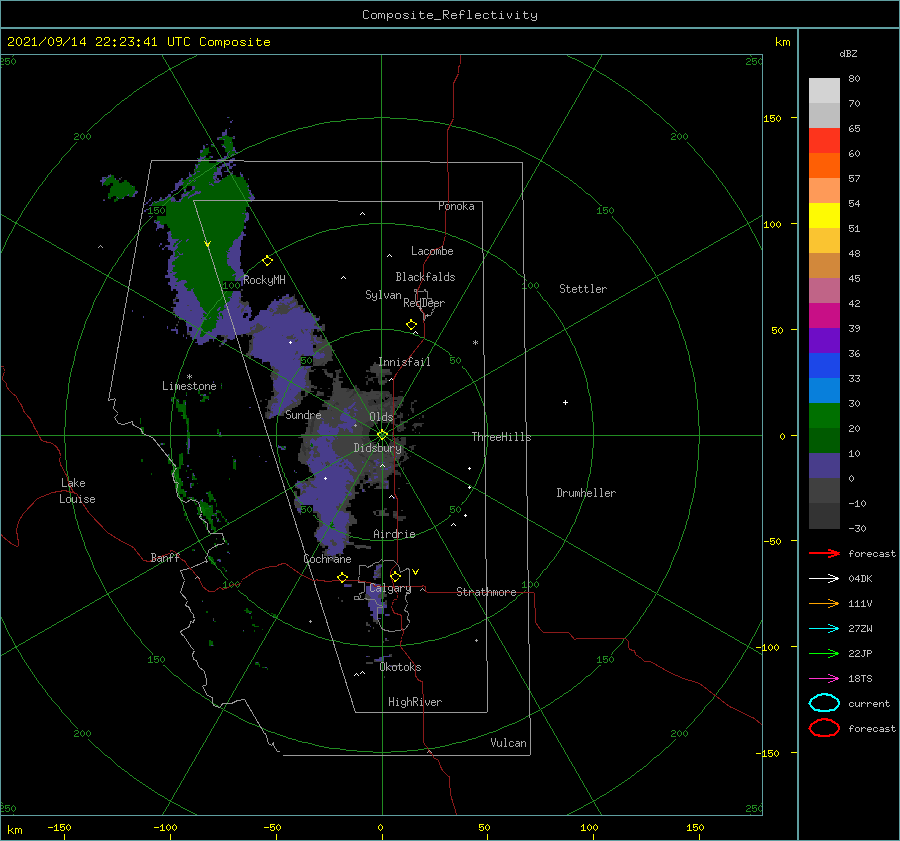Click the Airdrie city label
The height and width of the screenshot is (841, 900).
pyautogui.click(x=394, y=534)
